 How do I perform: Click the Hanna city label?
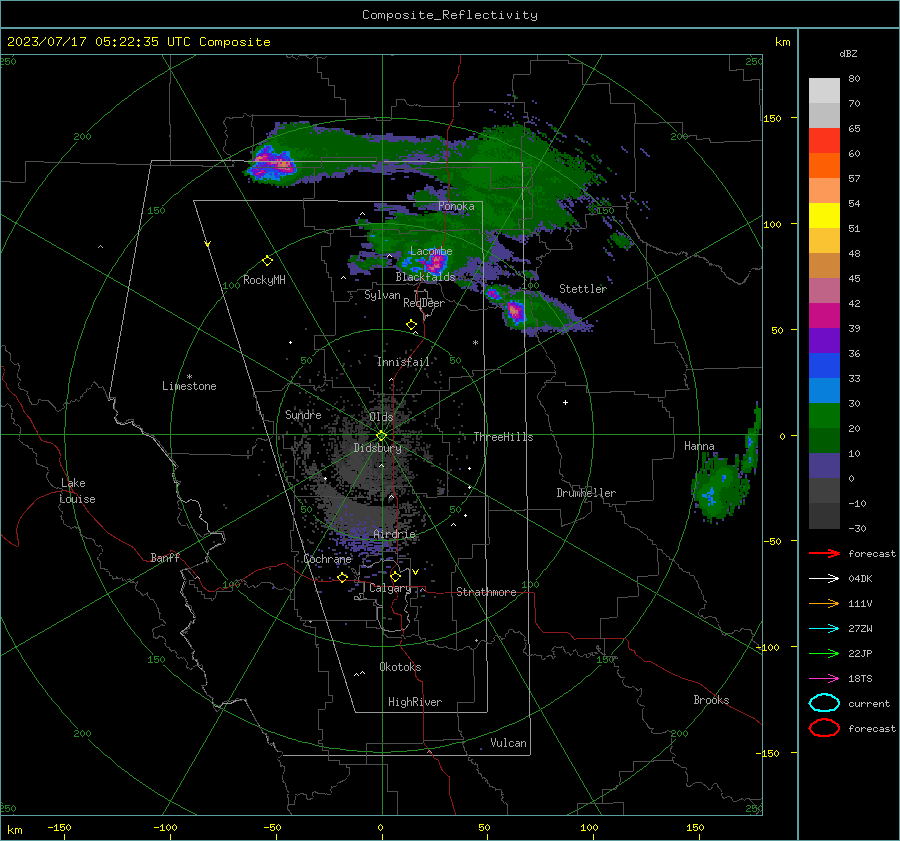(x=699, y=446)
